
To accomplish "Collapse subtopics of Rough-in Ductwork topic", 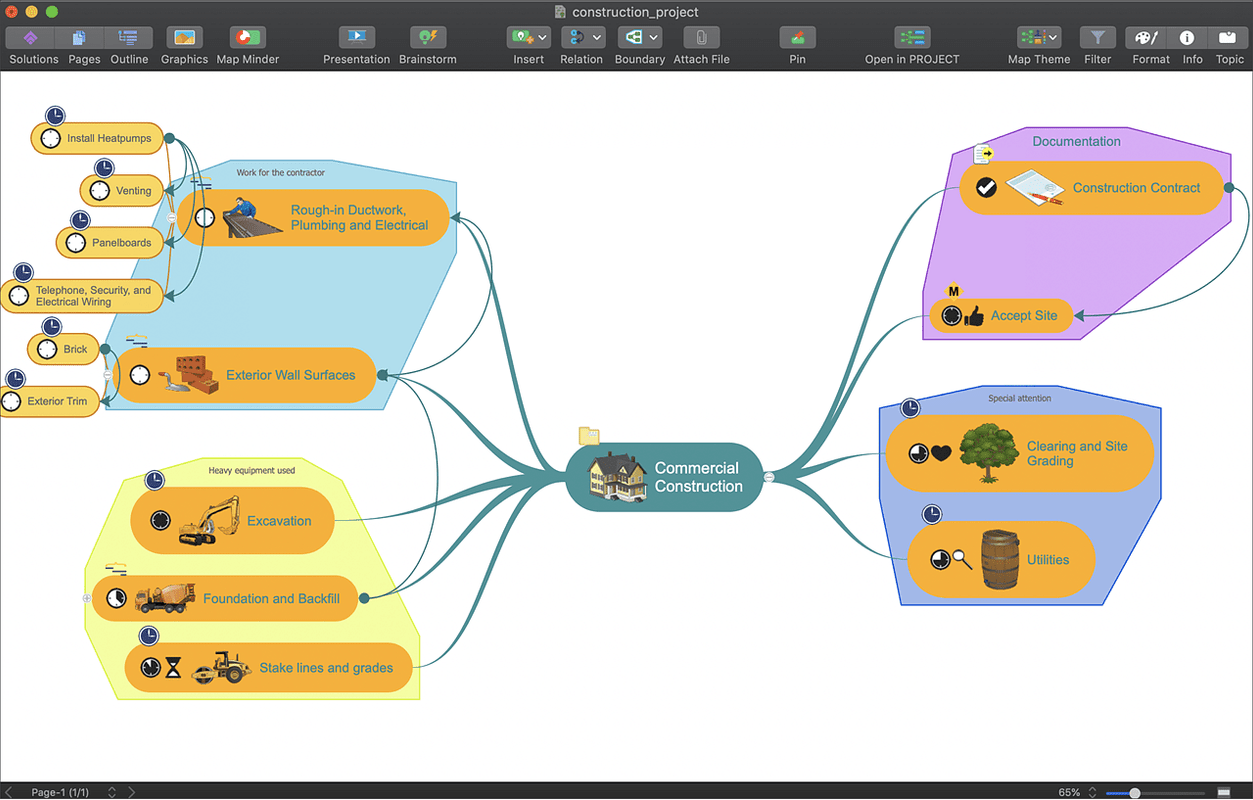I will (x=172, y=217).
